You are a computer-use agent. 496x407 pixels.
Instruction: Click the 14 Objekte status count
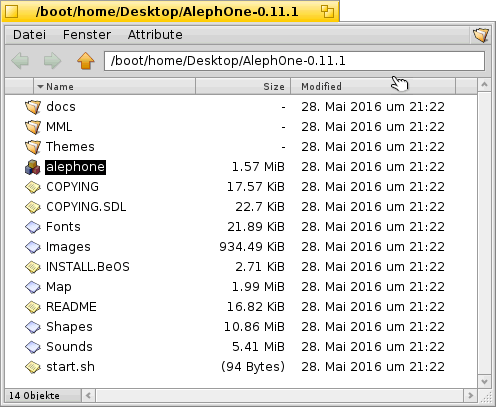[34, 396]
